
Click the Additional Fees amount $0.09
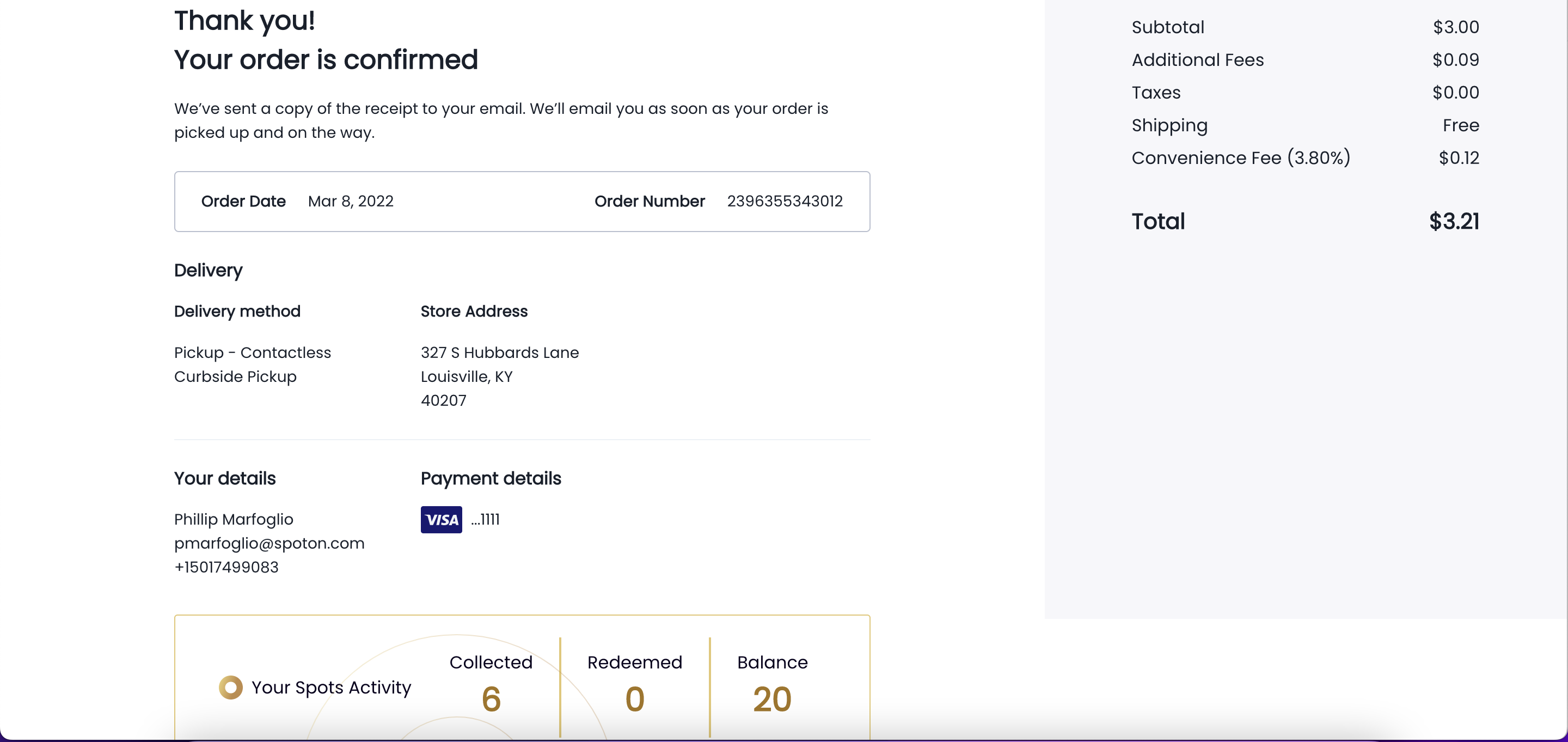point(1456,60)
